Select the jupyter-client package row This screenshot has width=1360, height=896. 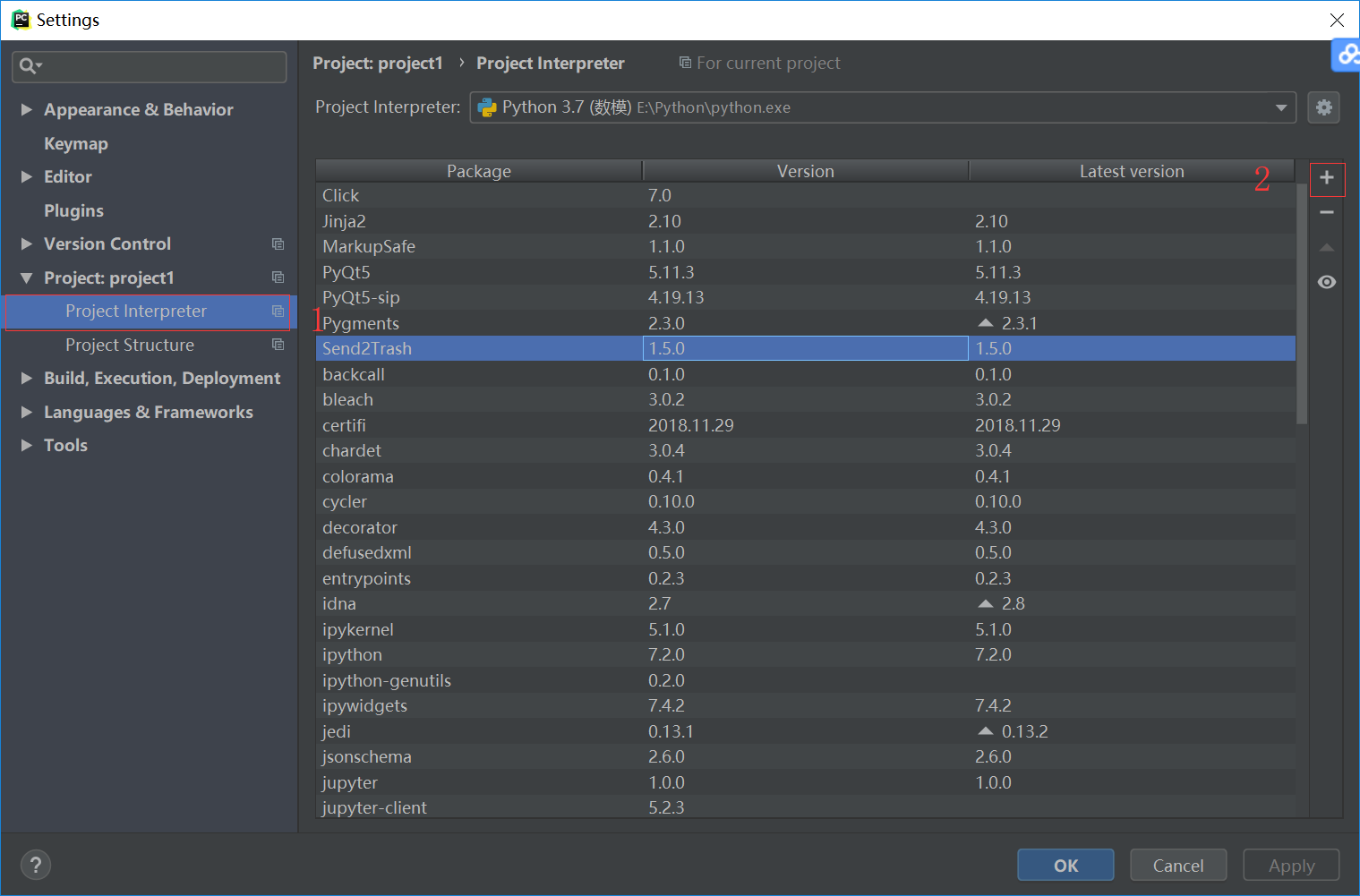pyautogui.click(x=806, y=807)
